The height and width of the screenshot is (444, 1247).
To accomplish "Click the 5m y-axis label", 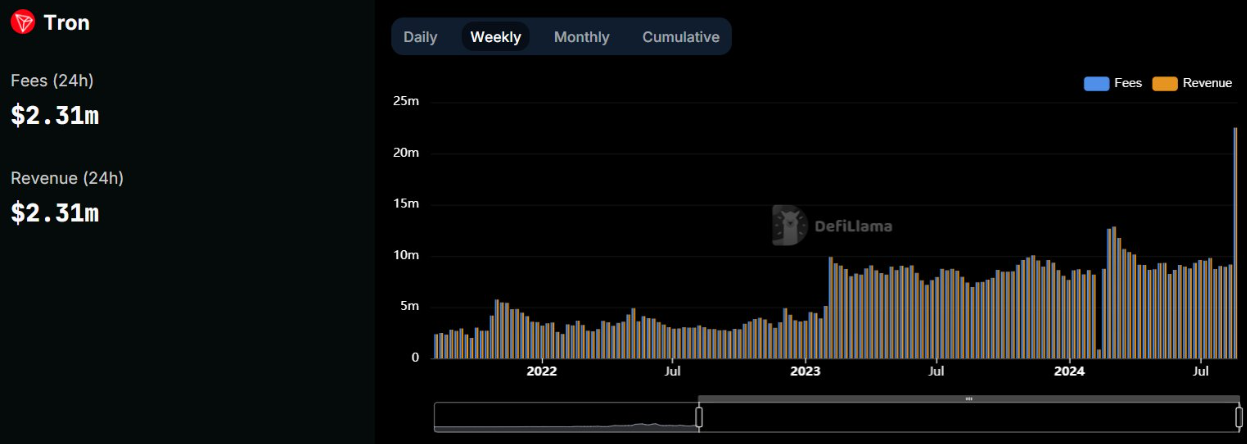I will (x=410, y=306).
